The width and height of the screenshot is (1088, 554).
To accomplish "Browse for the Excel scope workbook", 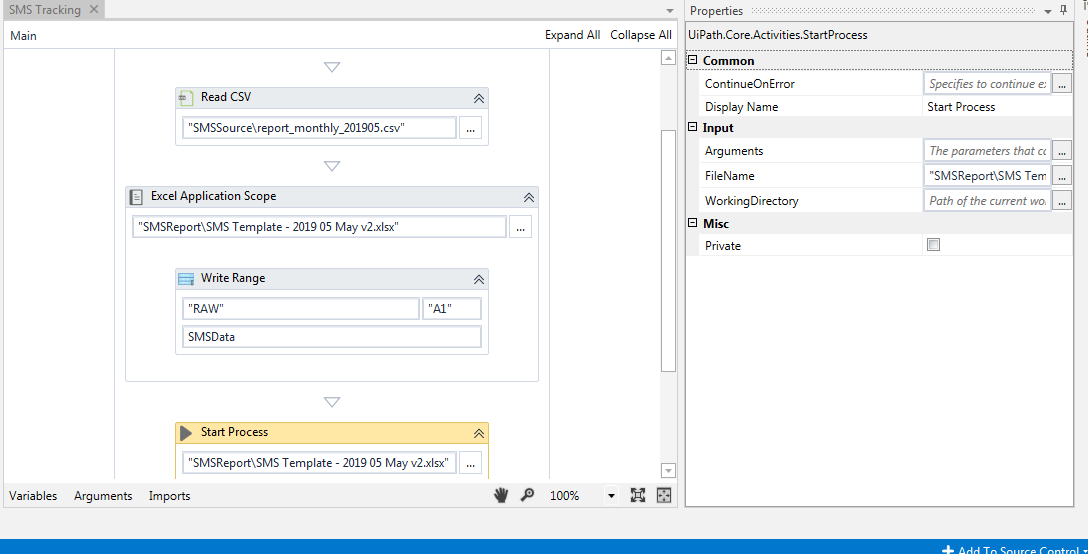I will pos(520,227).
